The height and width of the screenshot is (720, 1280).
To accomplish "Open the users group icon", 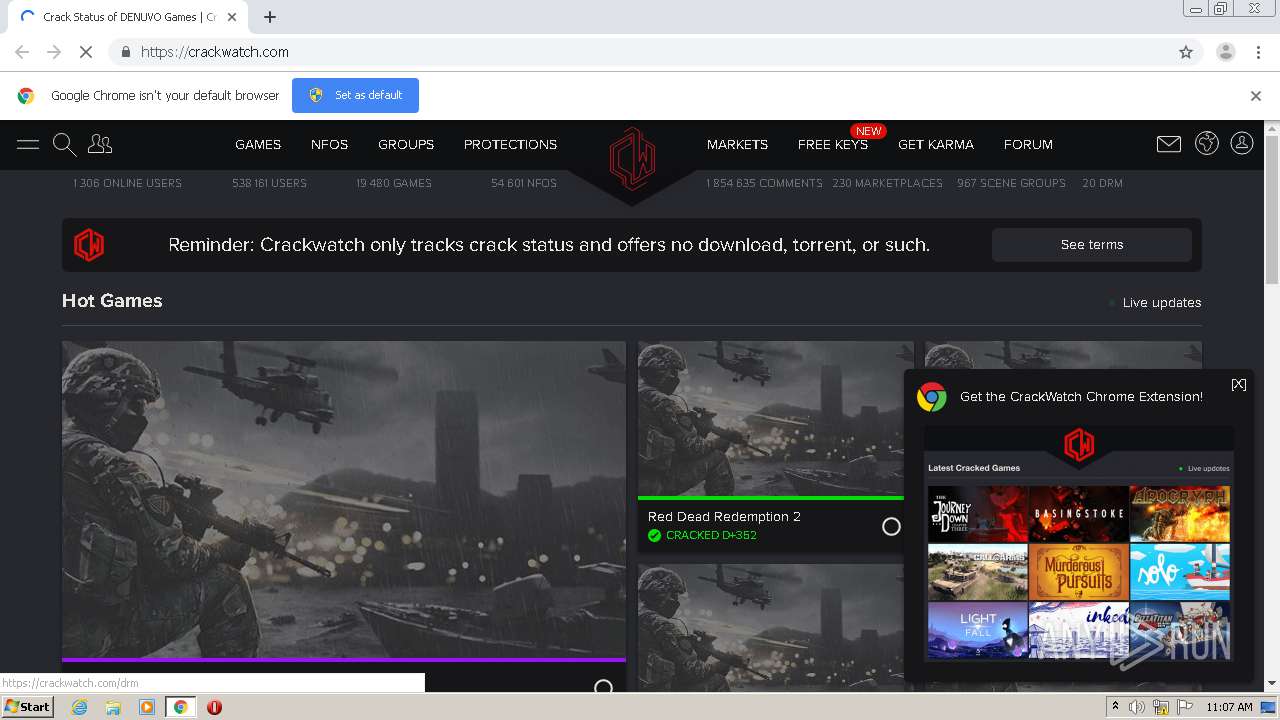I will (100, 145).
